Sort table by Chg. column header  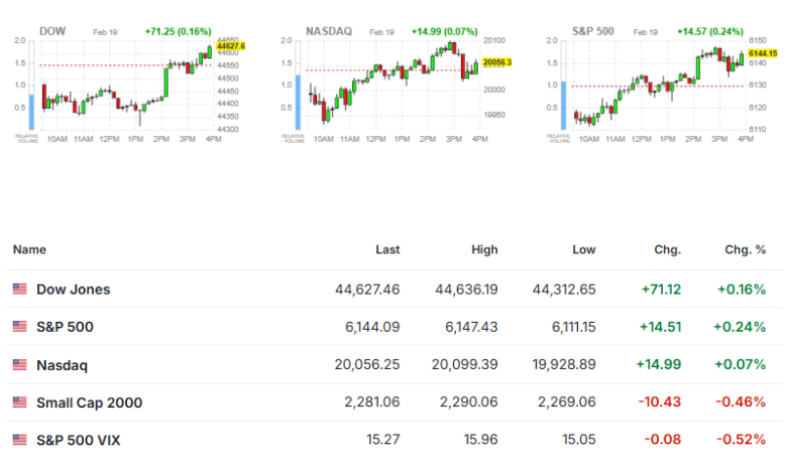click(667, 250)
